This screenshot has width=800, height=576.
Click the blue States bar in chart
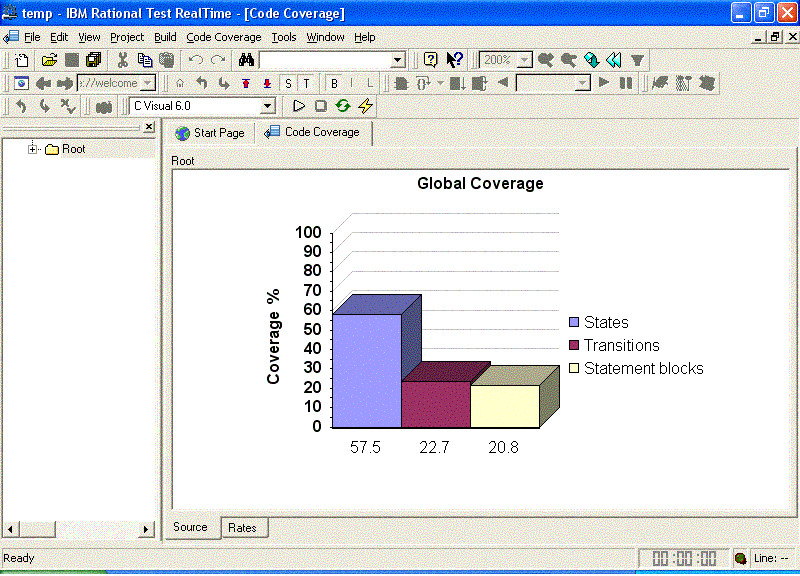[x=367, y=371]
